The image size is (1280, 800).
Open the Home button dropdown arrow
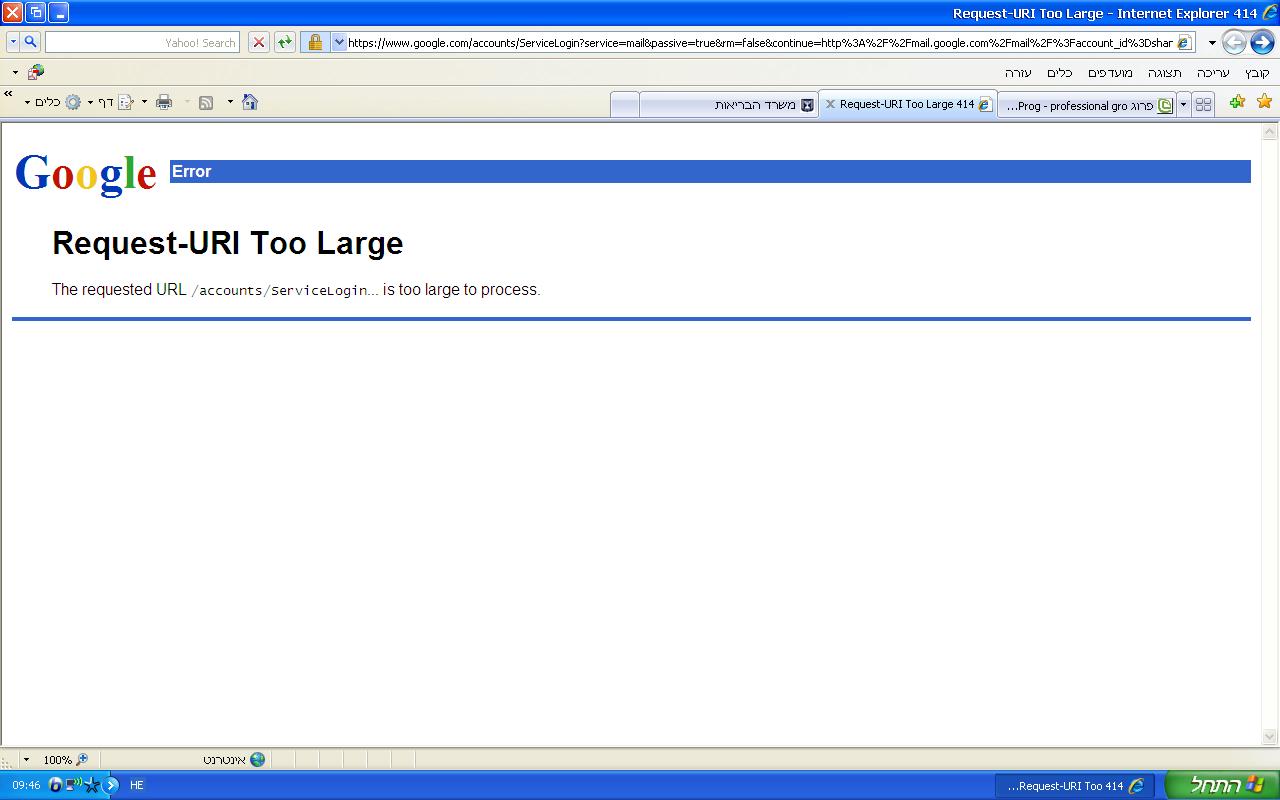pos(230,102)
